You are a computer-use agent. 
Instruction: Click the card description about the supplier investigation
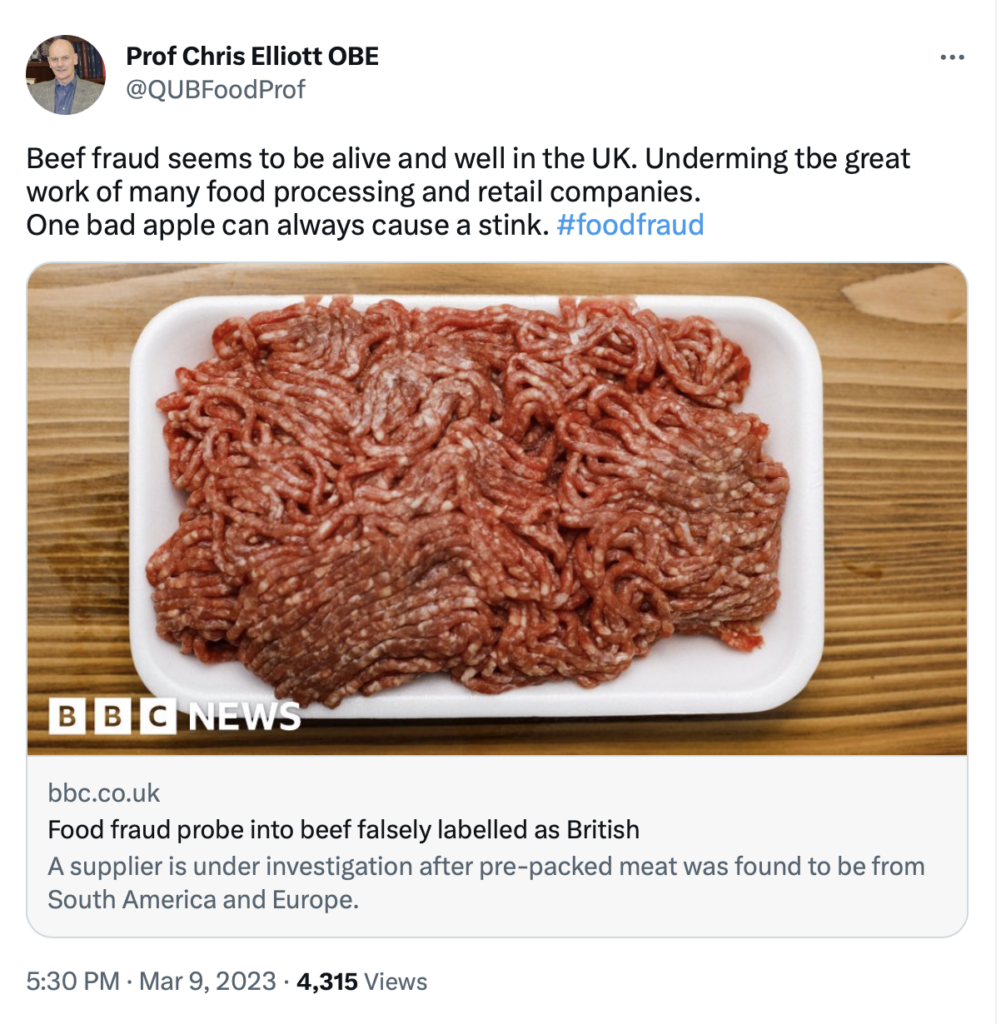(x=486, y=882)
